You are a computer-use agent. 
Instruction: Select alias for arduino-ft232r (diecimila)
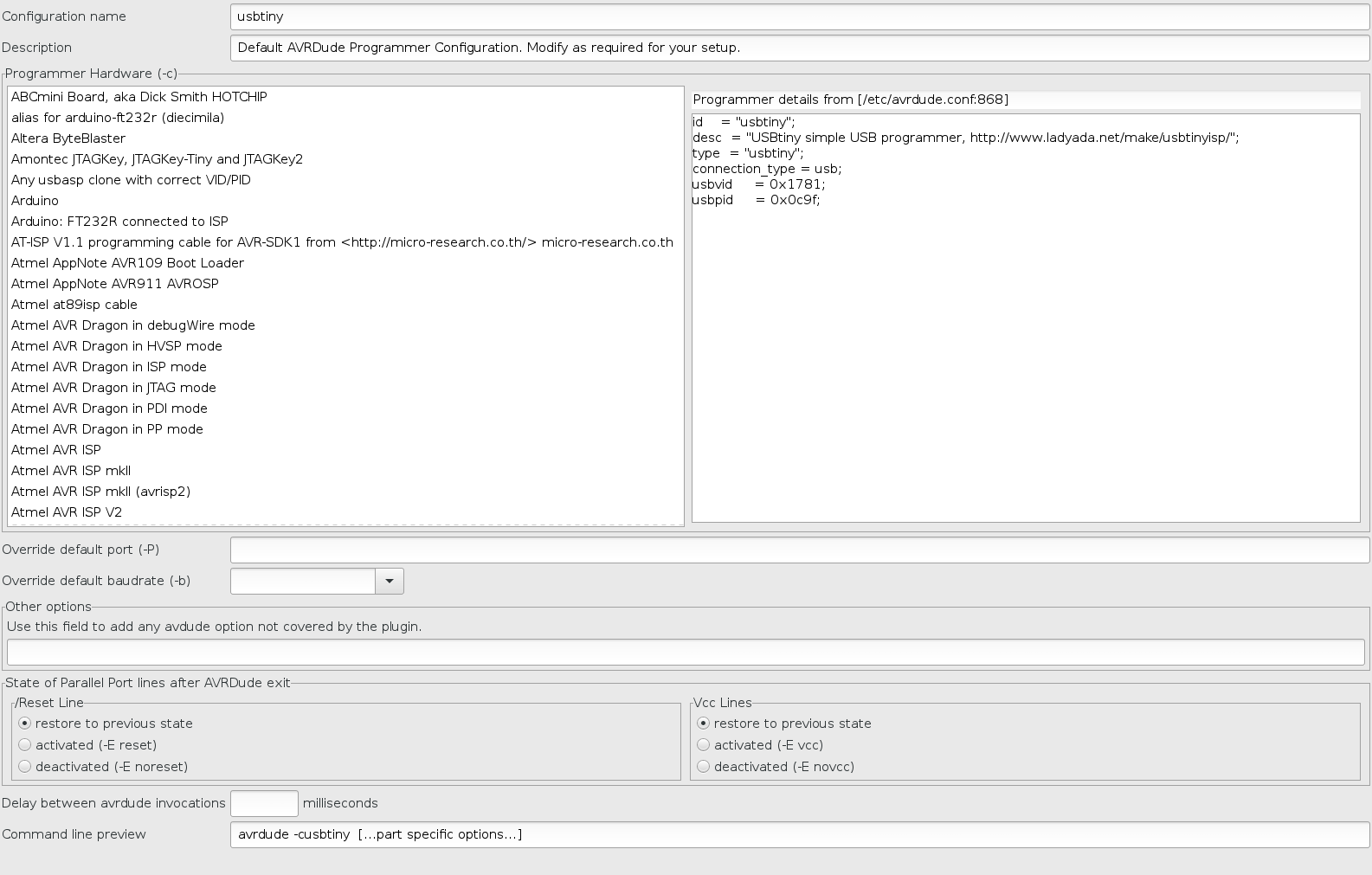click(345, 118)
